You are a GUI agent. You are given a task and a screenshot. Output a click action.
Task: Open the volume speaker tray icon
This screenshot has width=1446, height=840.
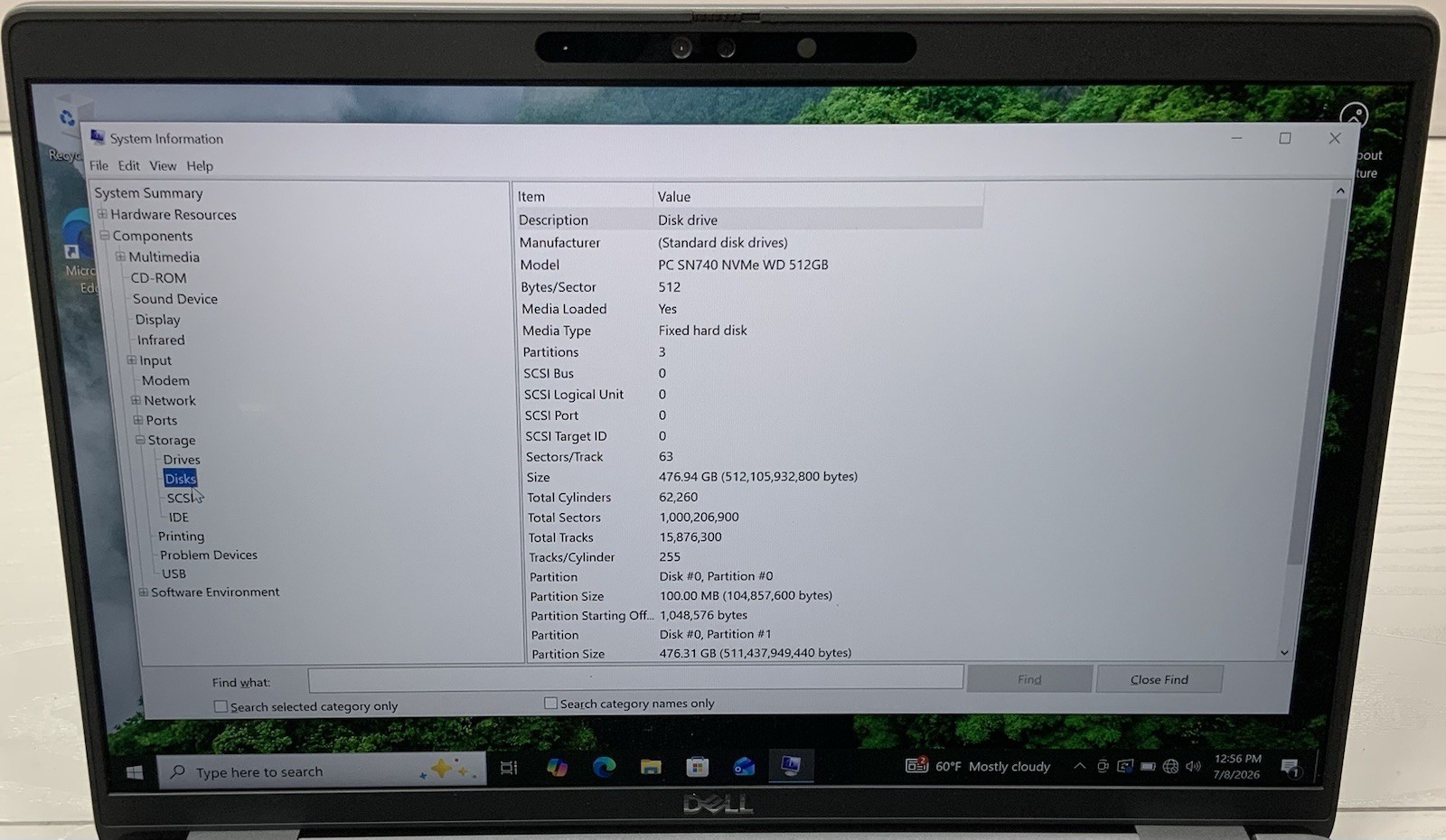pyautogui.click(x=1193, y=767)
